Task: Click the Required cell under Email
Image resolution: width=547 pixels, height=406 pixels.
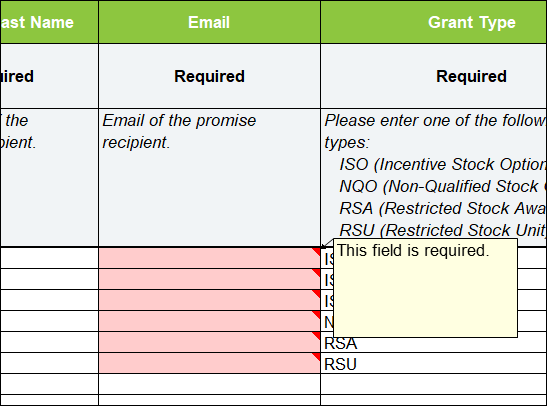Action: [x=209, y=76]
